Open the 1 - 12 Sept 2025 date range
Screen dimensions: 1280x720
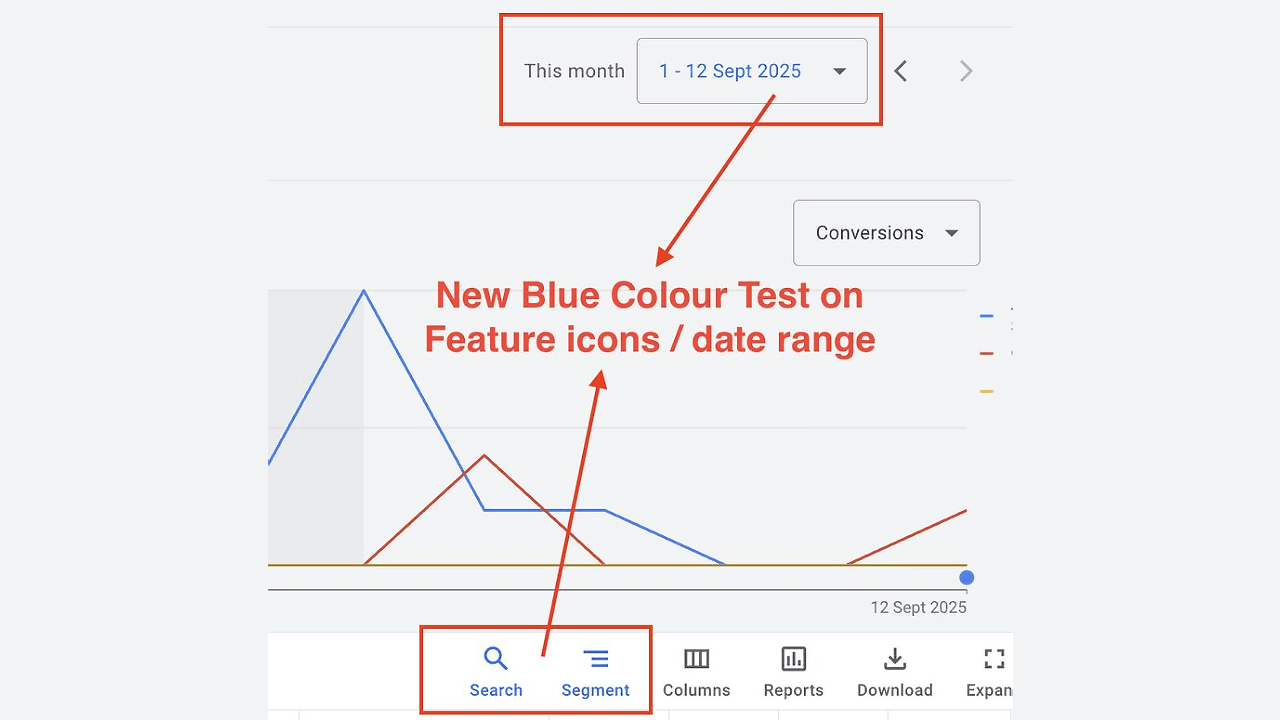point(730,71)
